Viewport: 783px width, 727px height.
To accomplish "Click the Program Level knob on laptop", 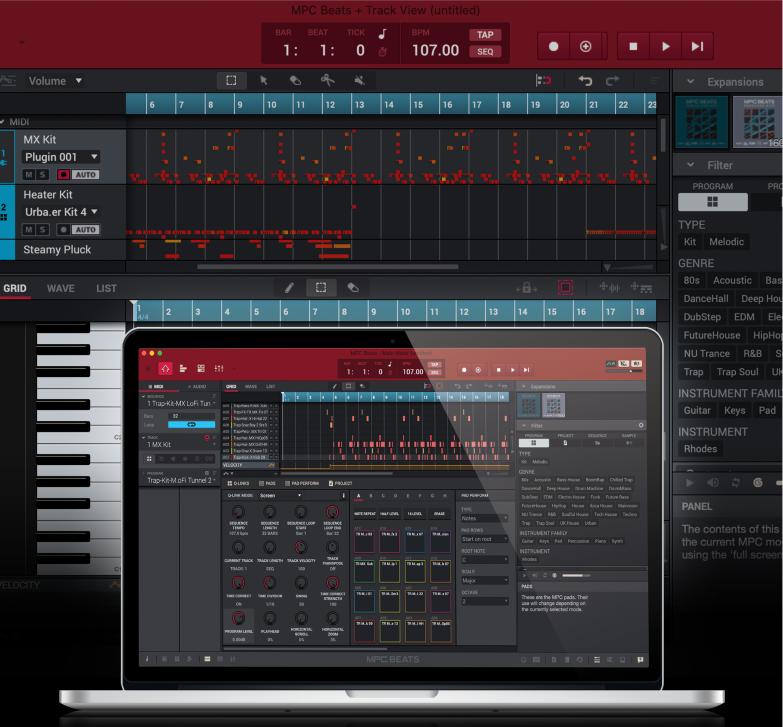I will click(x=238, y=618).
